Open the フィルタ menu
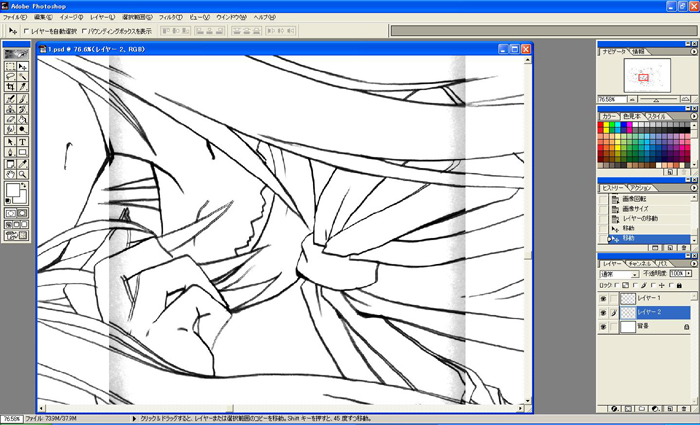Image resolution: width=700 pixels, height=425 pixels. tap(170, 17)
